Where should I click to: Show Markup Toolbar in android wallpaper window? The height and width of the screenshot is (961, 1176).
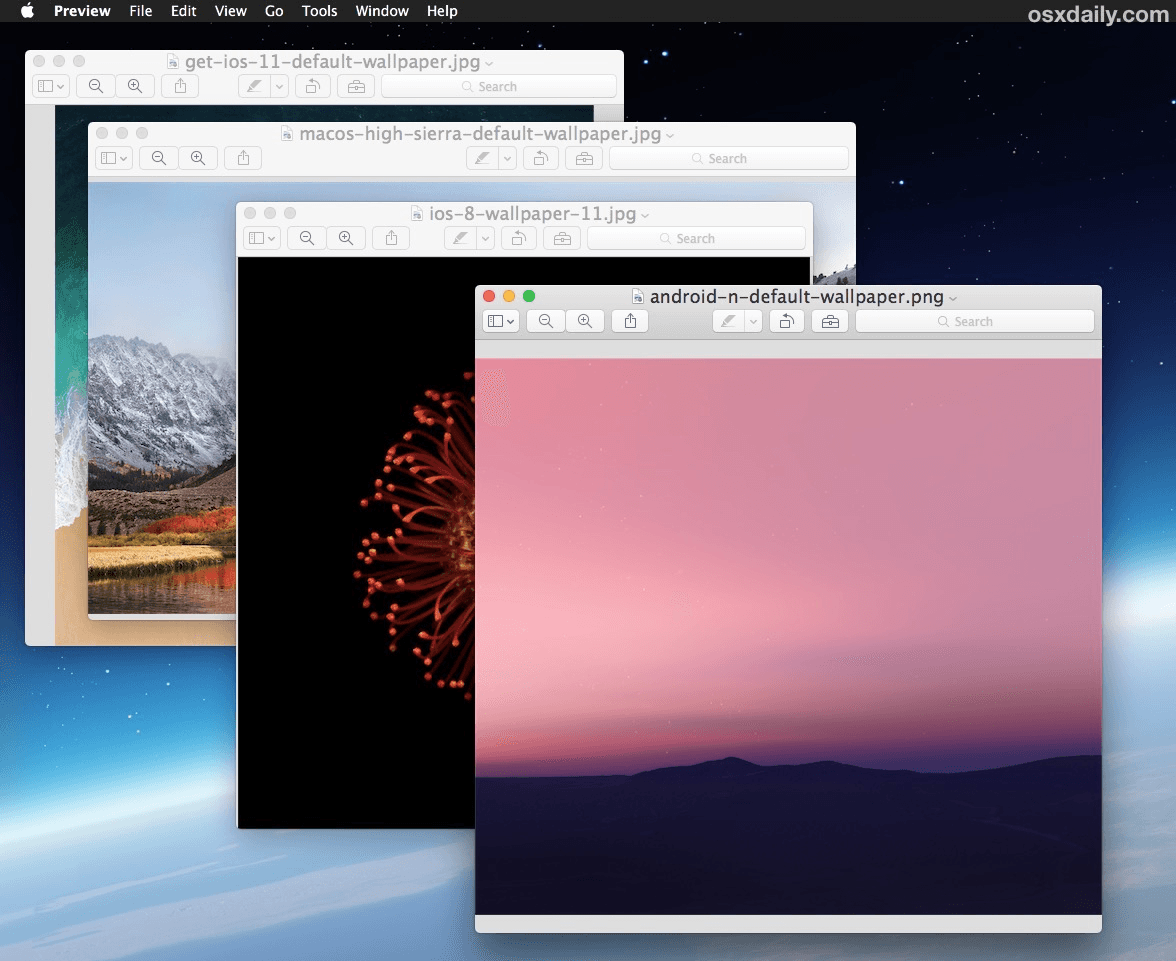(830, 321)
